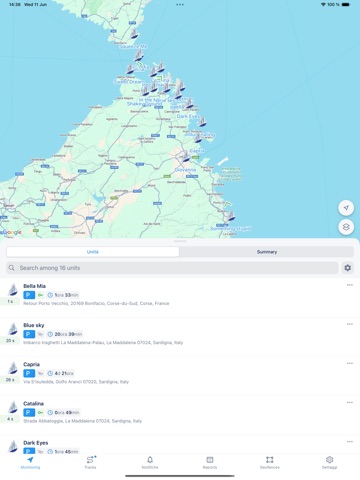This screenshot has height=480, width=360.
Task: Open unit list settings gear
Action: (348, 268)
